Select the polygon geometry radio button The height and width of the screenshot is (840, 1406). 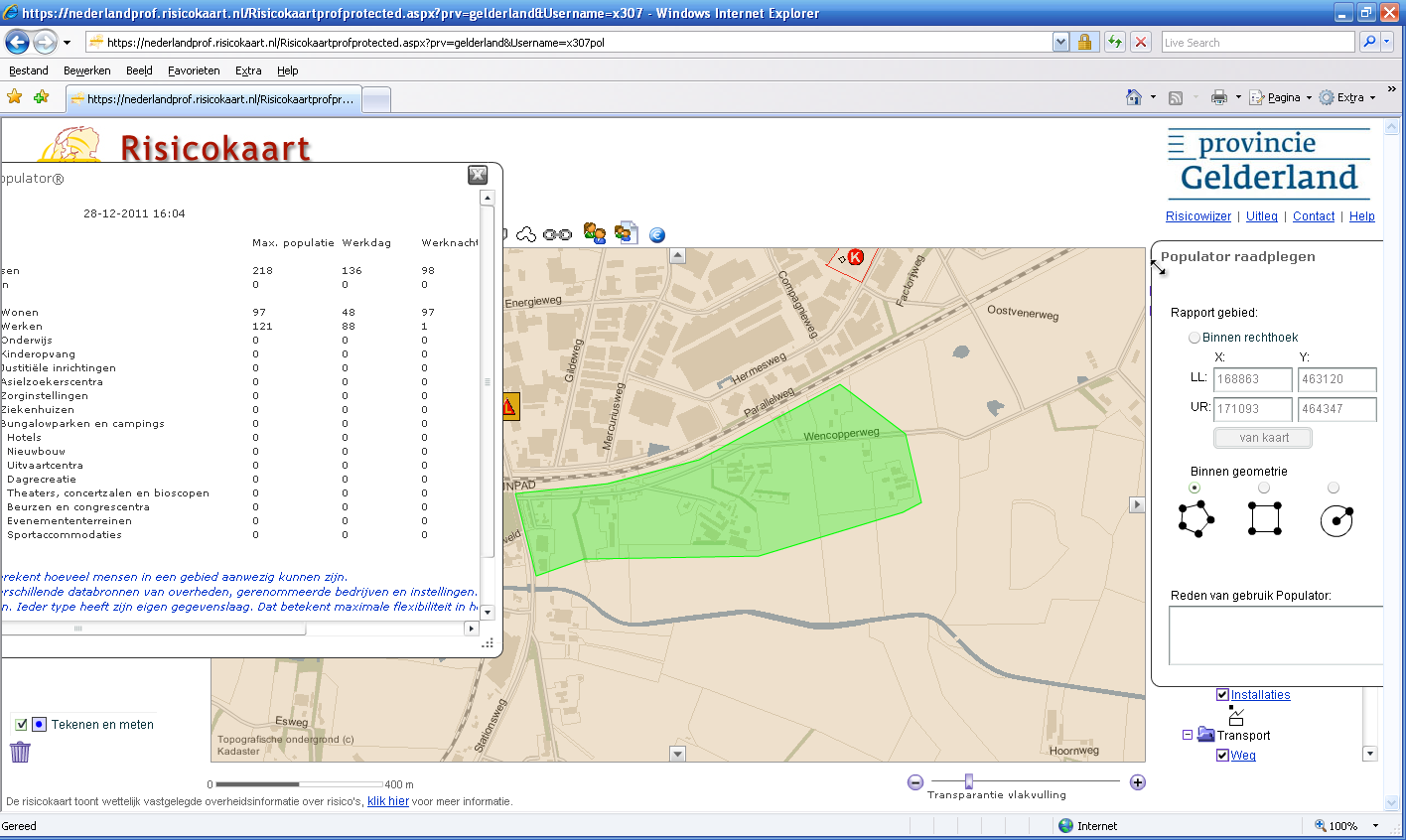coord(1195,488)
